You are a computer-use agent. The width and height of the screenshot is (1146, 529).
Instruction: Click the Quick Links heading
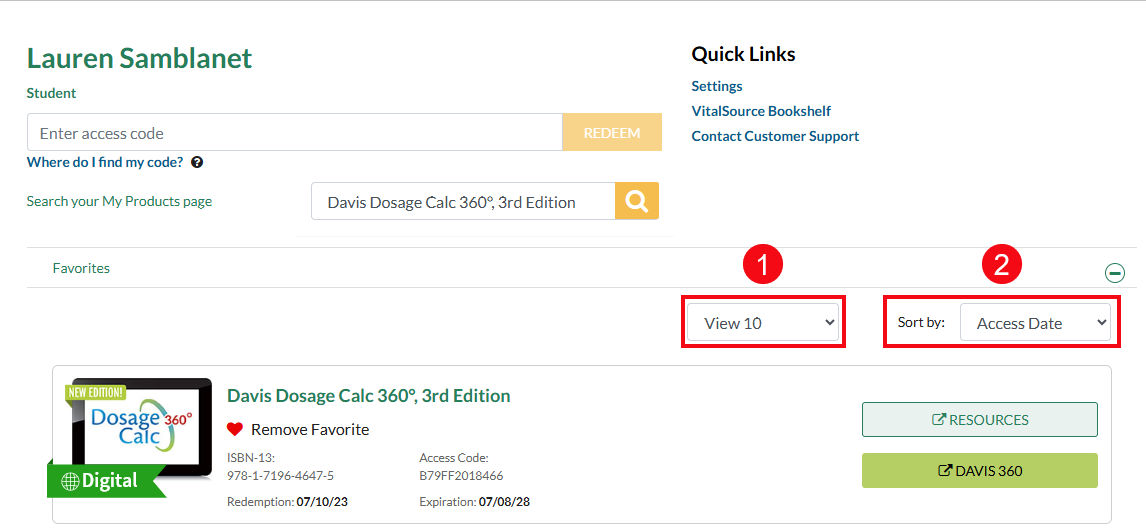click(x=743, y=54)
